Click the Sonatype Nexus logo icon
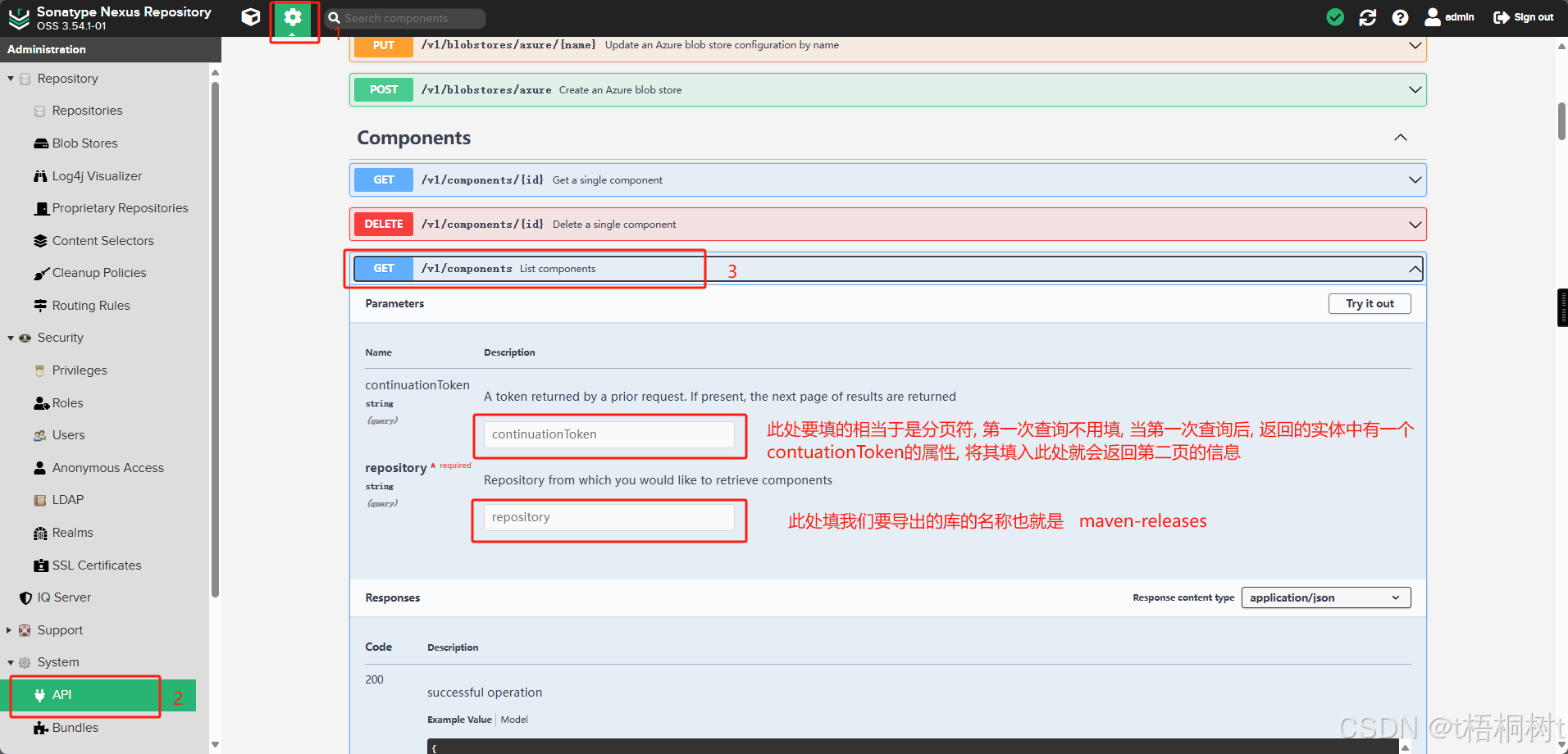The width and height of the screenshot is (1568, 754). [19, 18]
